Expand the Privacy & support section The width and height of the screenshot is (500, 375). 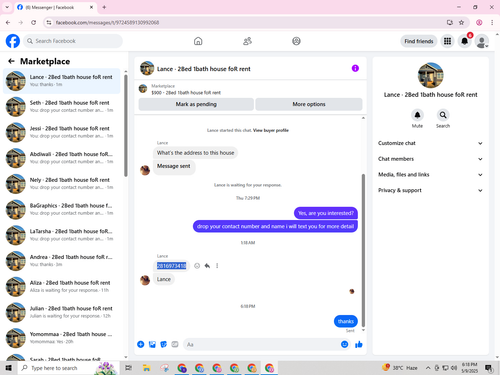tap(430, 190)
